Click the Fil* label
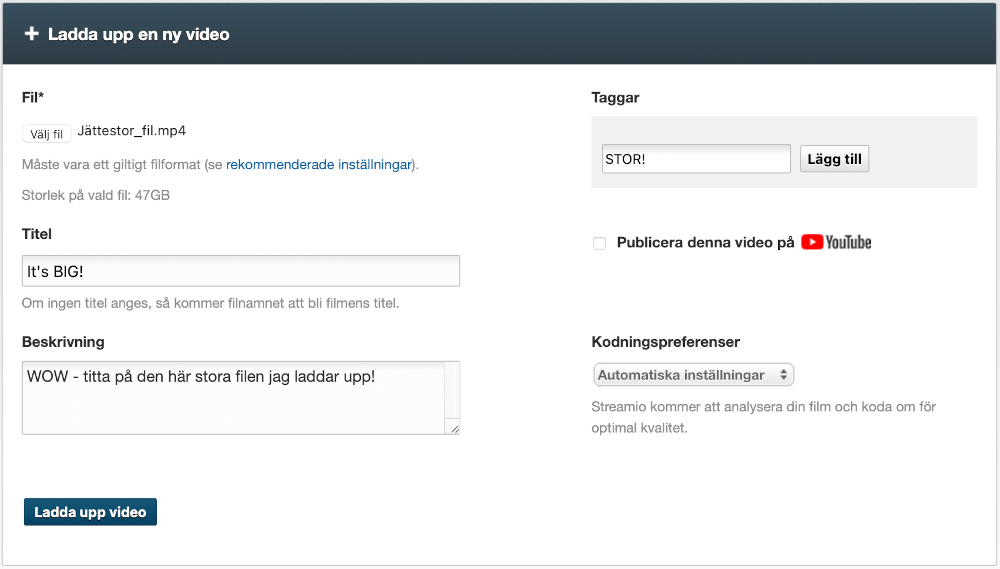Screen dimensions: 1000x569 [x=33, y=98]
